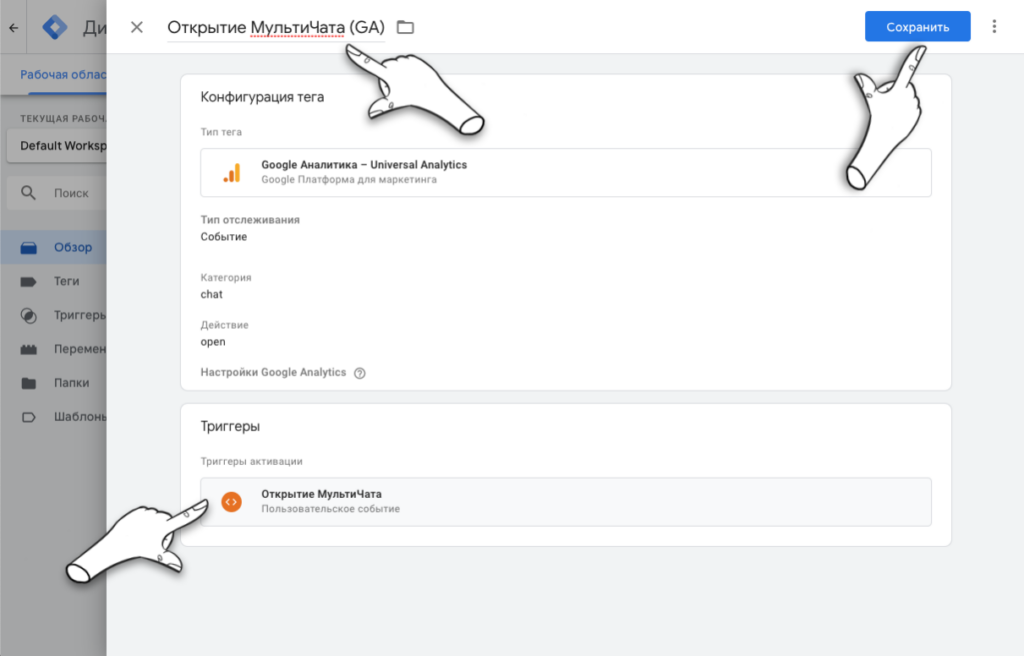Open Папки in the sidebar

coord(71,383)
